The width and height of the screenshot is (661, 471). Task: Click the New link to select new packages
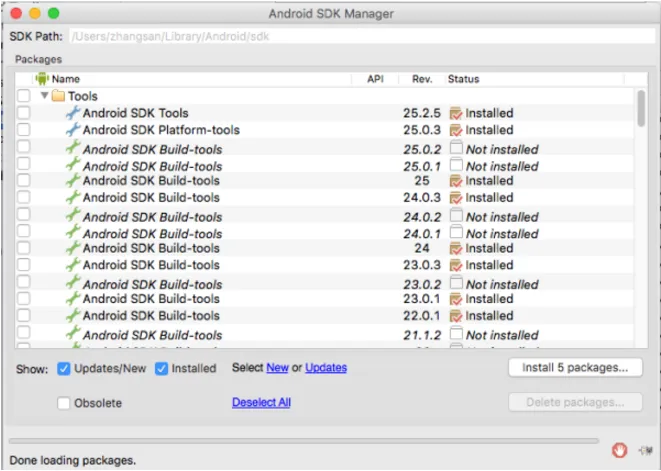pyautogui.click(x=277, y=368)
